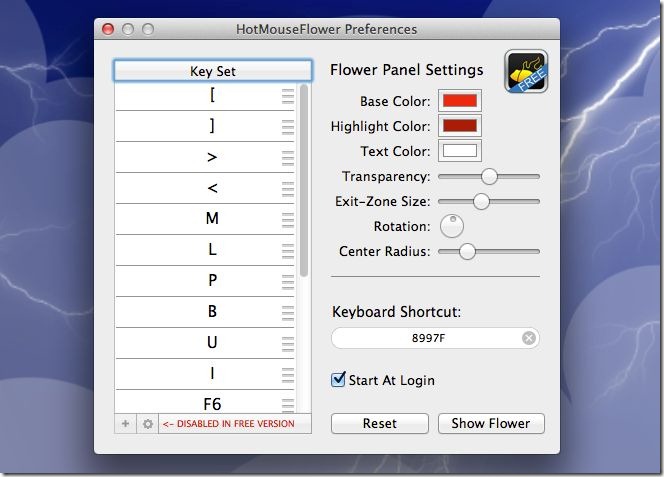664x477 pixels.
Task: Grab the reorder handle of the [ row
Action: [x=288, y=96]
